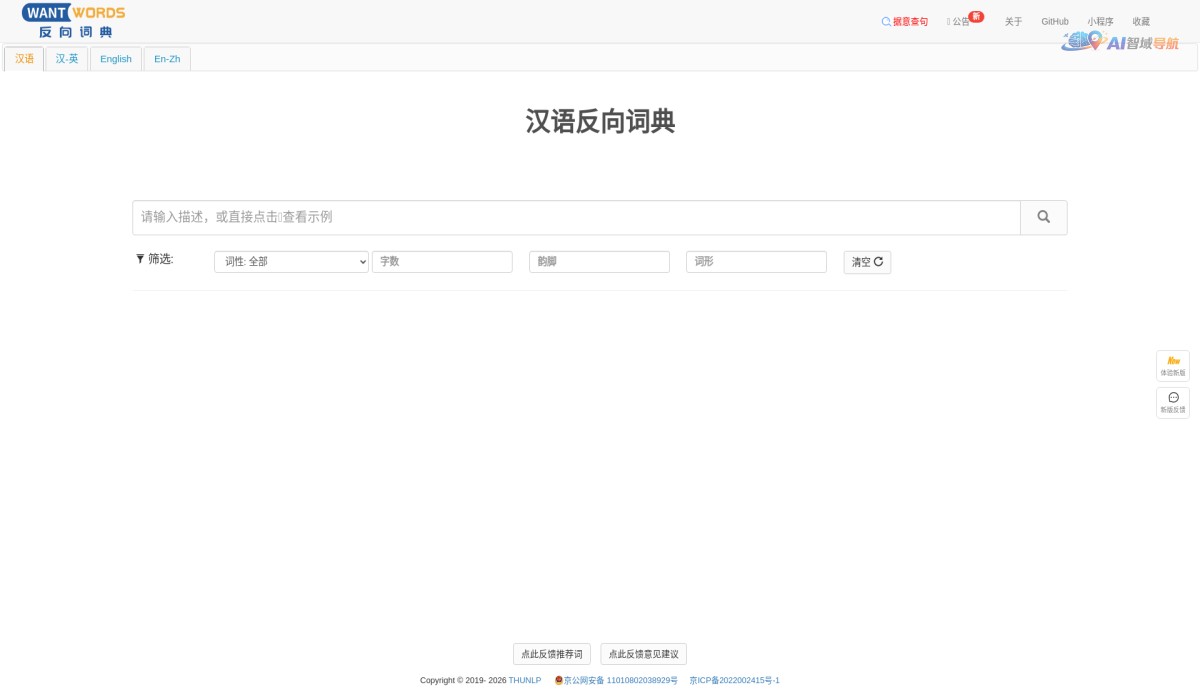
Task: Open the 词性 part-of-speech dropdown
Action: [291, 261]
